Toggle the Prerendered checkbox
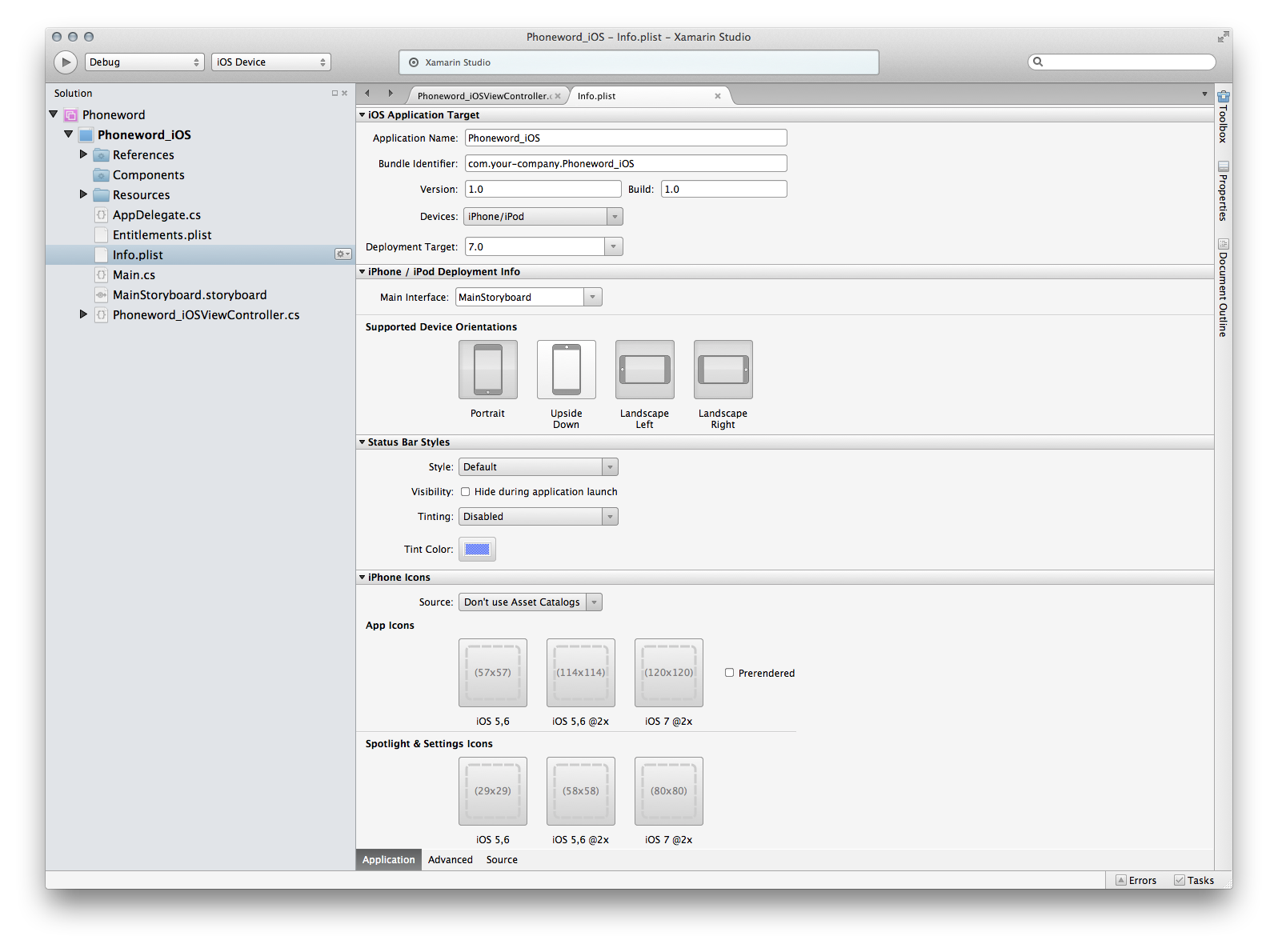The image size is (1278, 952). 729,673
